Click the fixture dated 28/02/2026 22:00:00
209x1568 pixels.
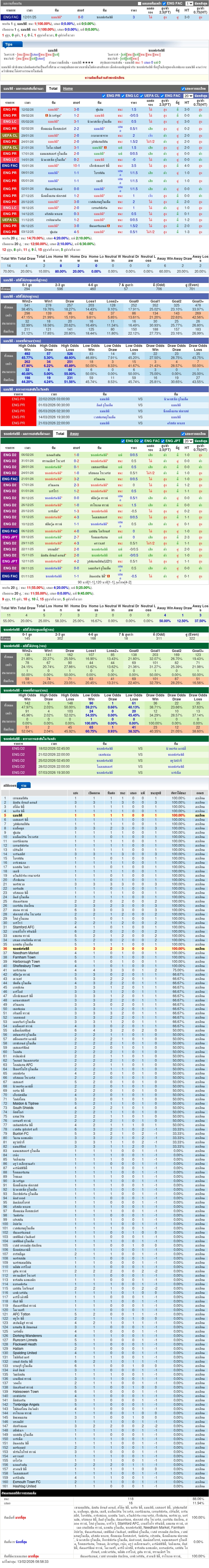[x=104, y=767]
